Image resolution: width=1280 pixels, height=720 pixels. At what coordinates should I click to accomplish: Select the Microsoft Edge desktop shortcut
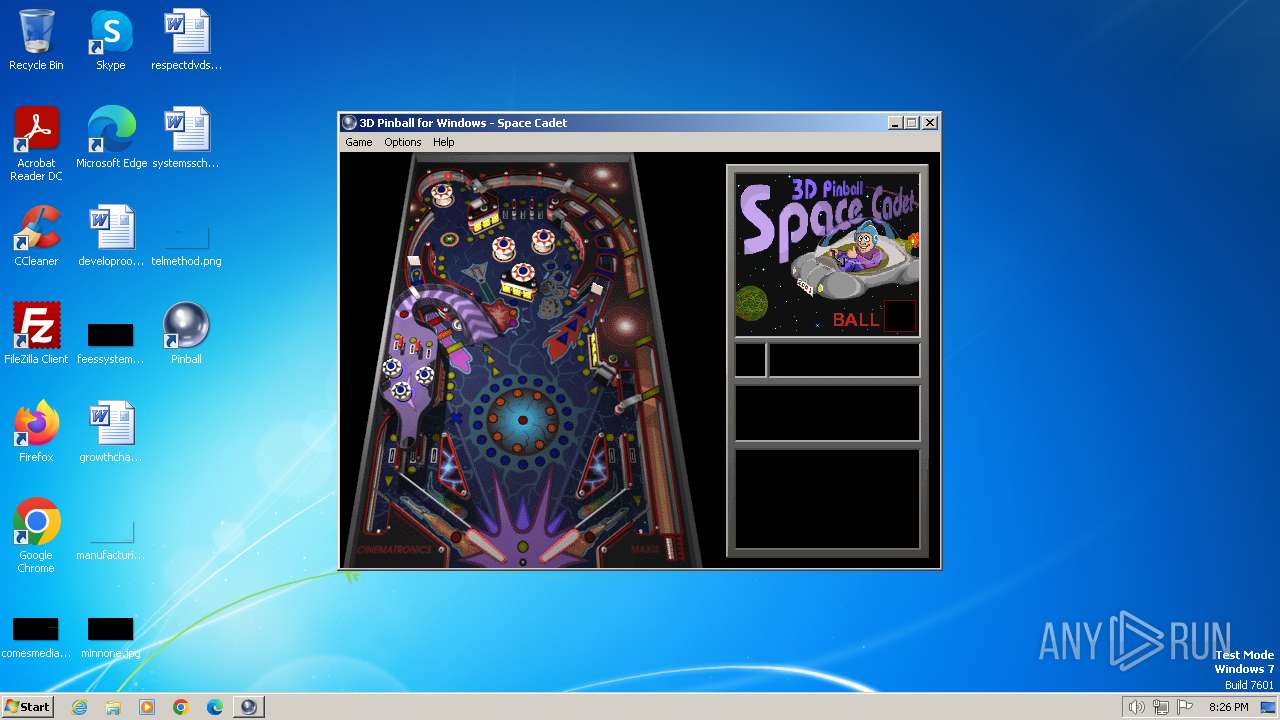111,138
